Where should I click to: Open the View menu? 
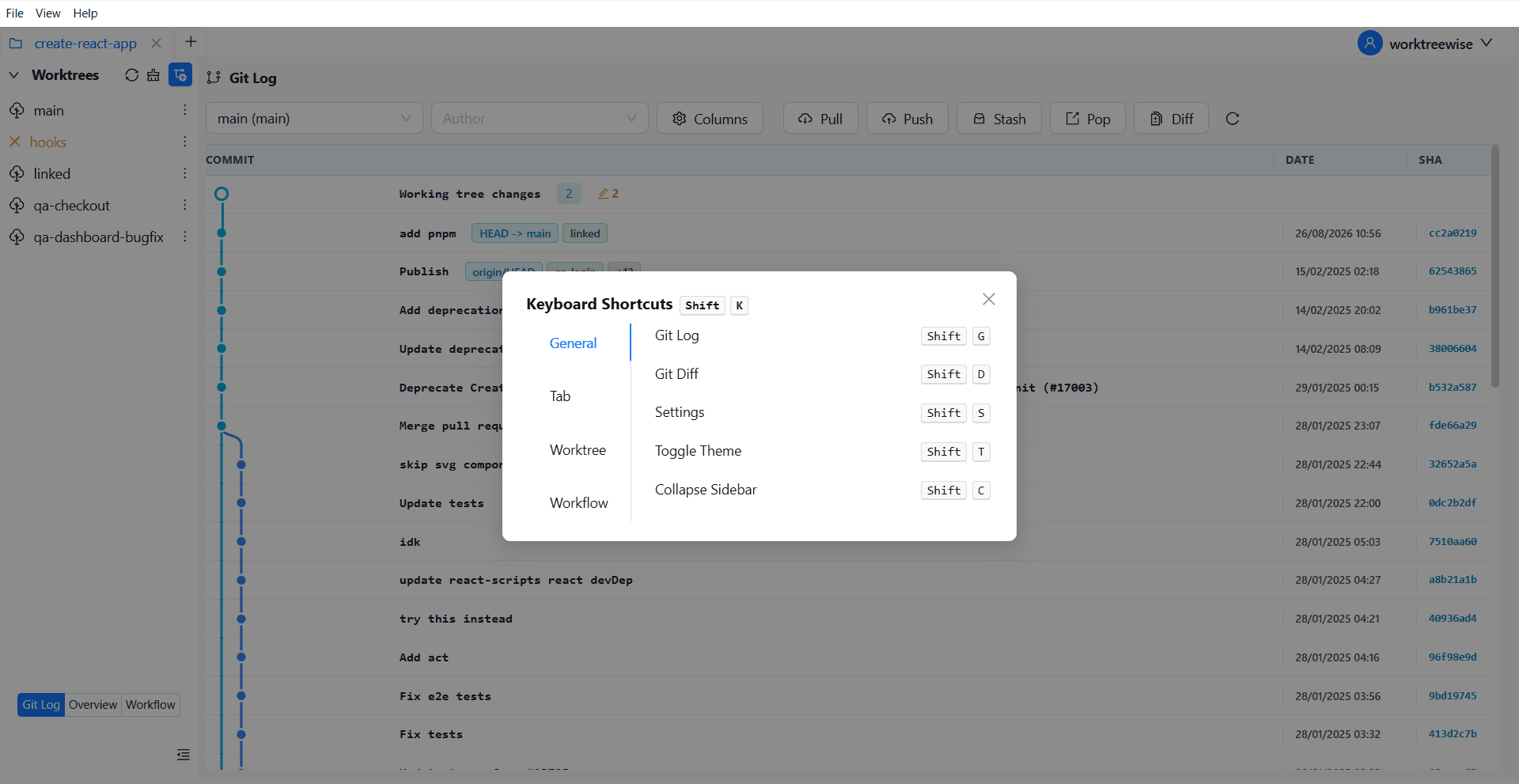coord(48,13)
